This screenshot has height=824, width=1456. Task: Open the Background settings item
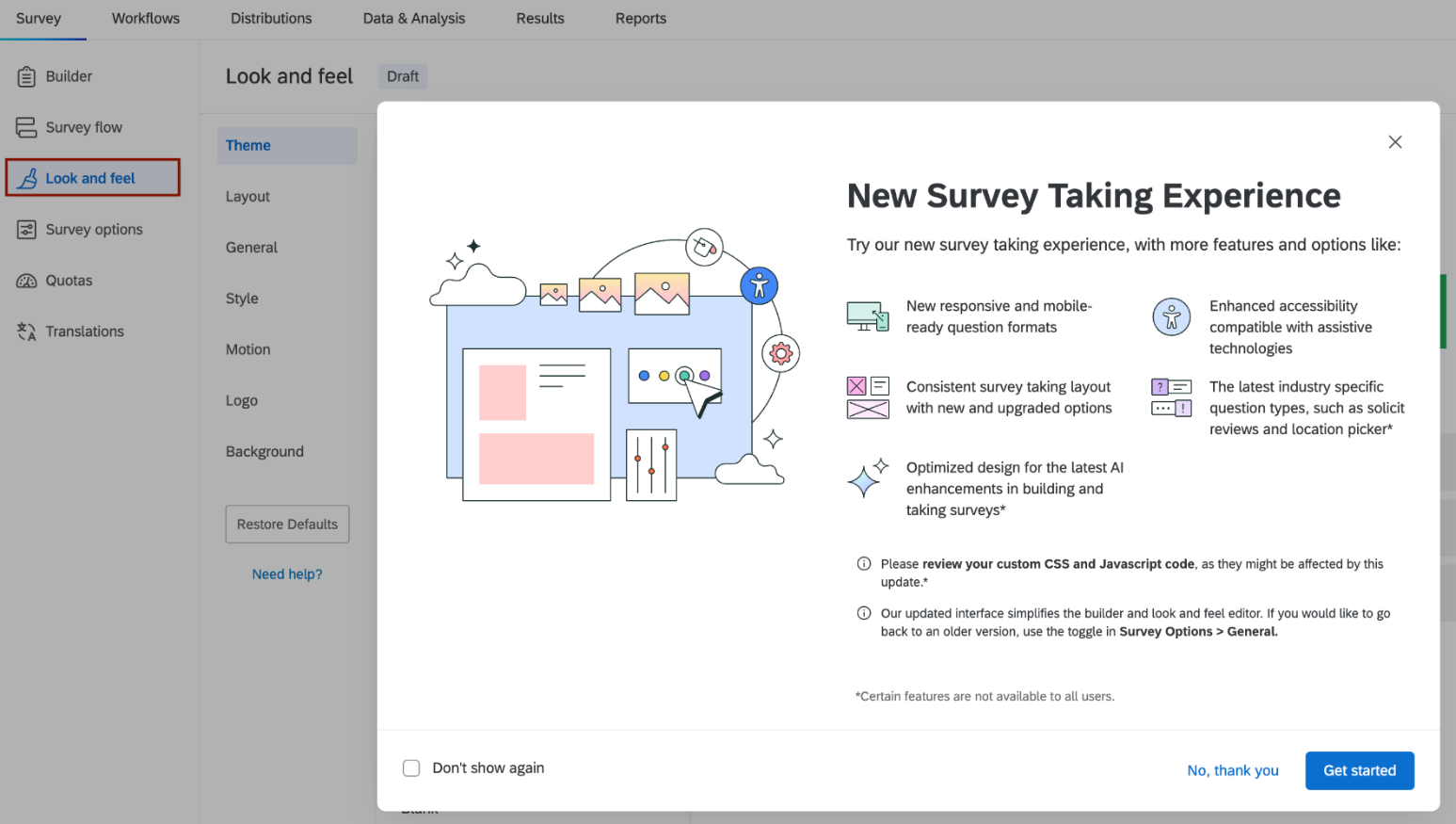(x=264, y=451)
